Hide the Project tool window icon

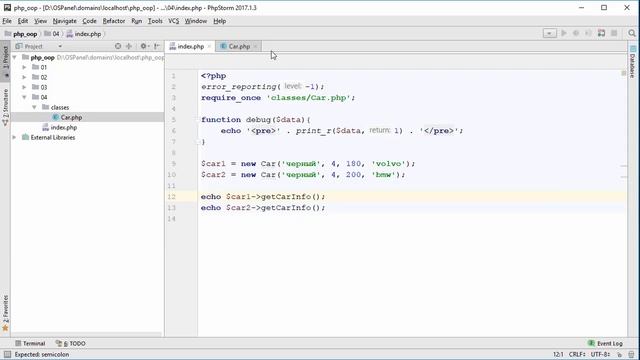pyautogui.click(x=157, y=46)
